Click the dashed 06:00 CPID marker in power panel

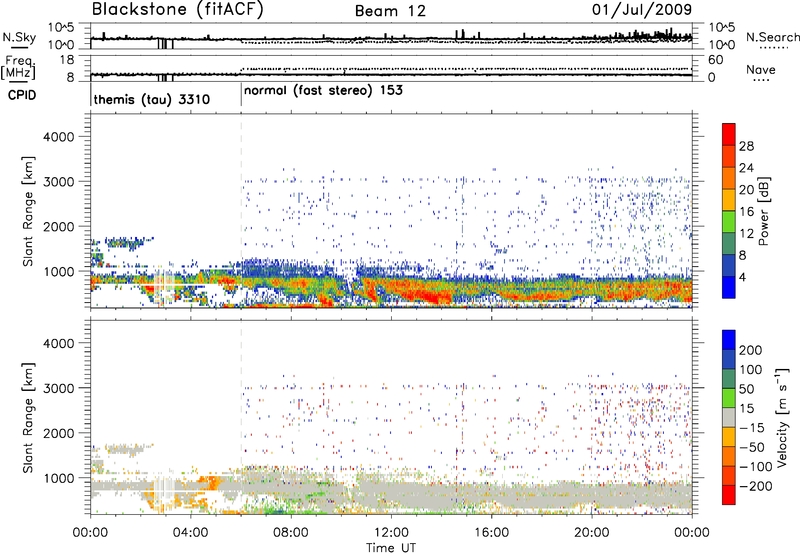(x=241, y=211)
